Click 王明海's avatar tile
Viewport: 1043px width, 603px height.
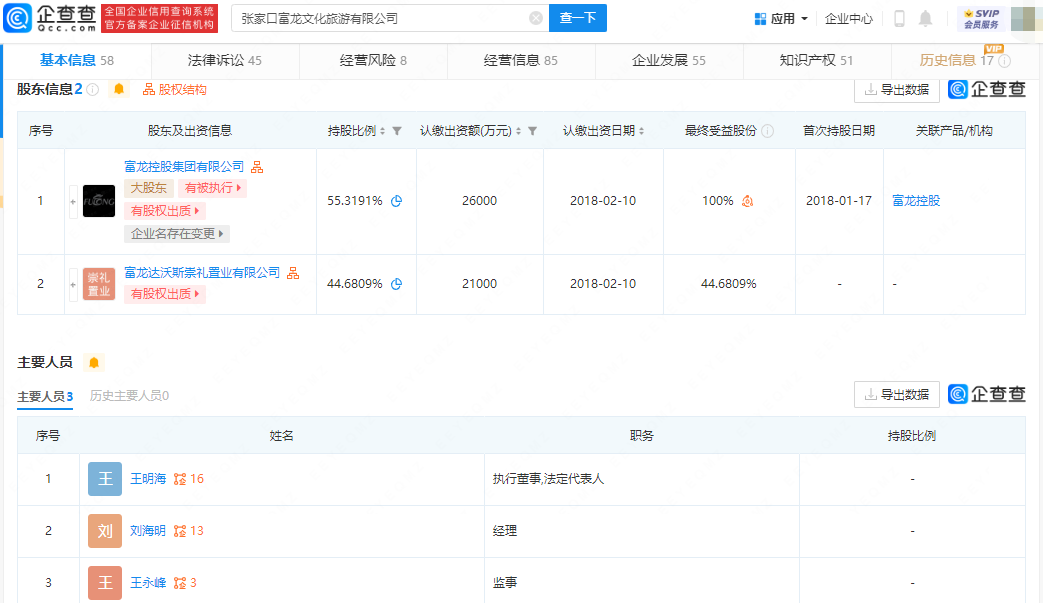pos(105,479)
